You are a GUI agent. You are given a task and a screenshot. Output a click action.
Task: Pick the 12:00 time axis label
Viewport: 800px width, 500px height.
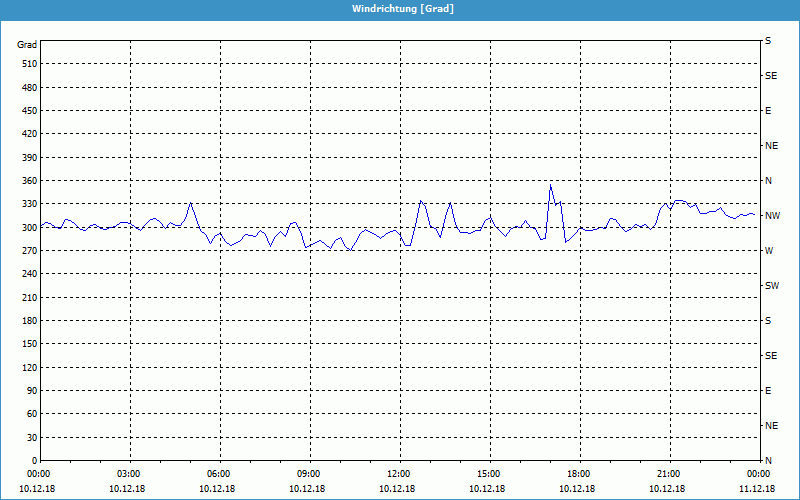pos(398,474)
